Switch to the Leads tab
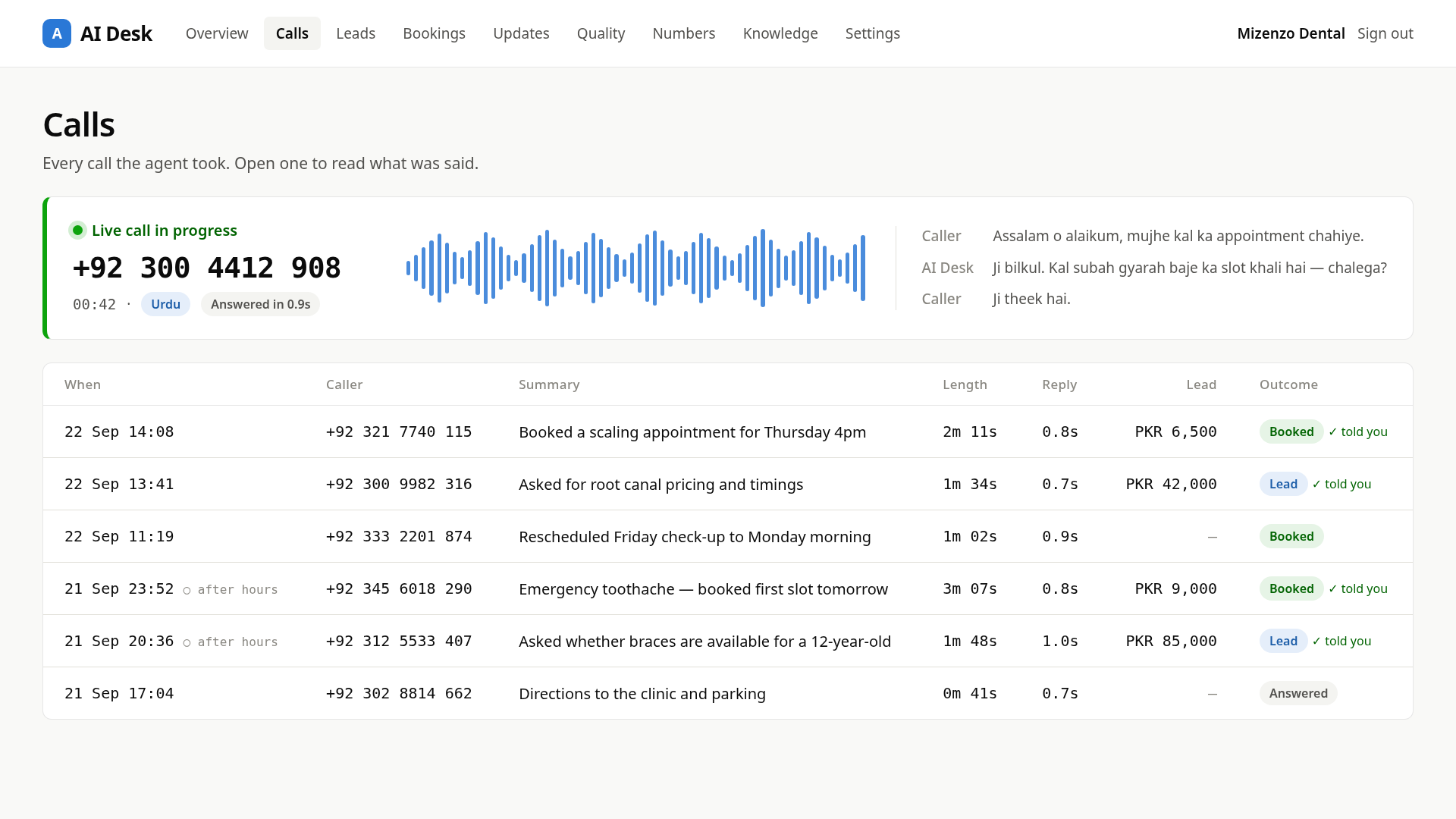The image size is (1456, 819). (356, 33)
